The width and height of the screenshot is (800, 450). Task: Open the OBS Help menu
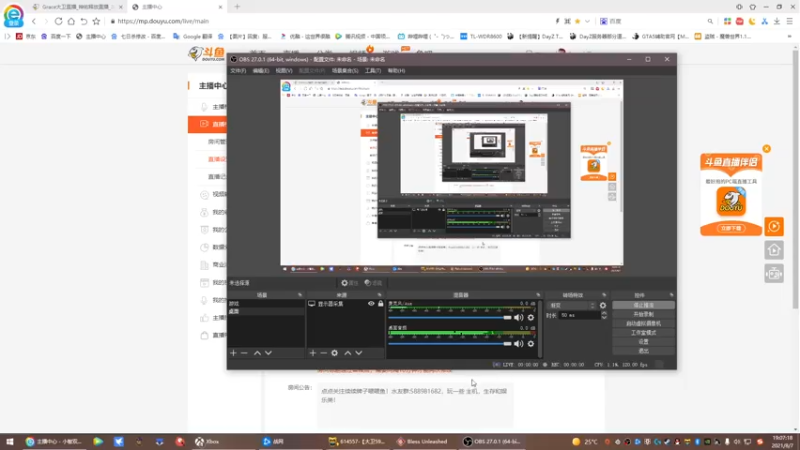click(x=396, y=71)
